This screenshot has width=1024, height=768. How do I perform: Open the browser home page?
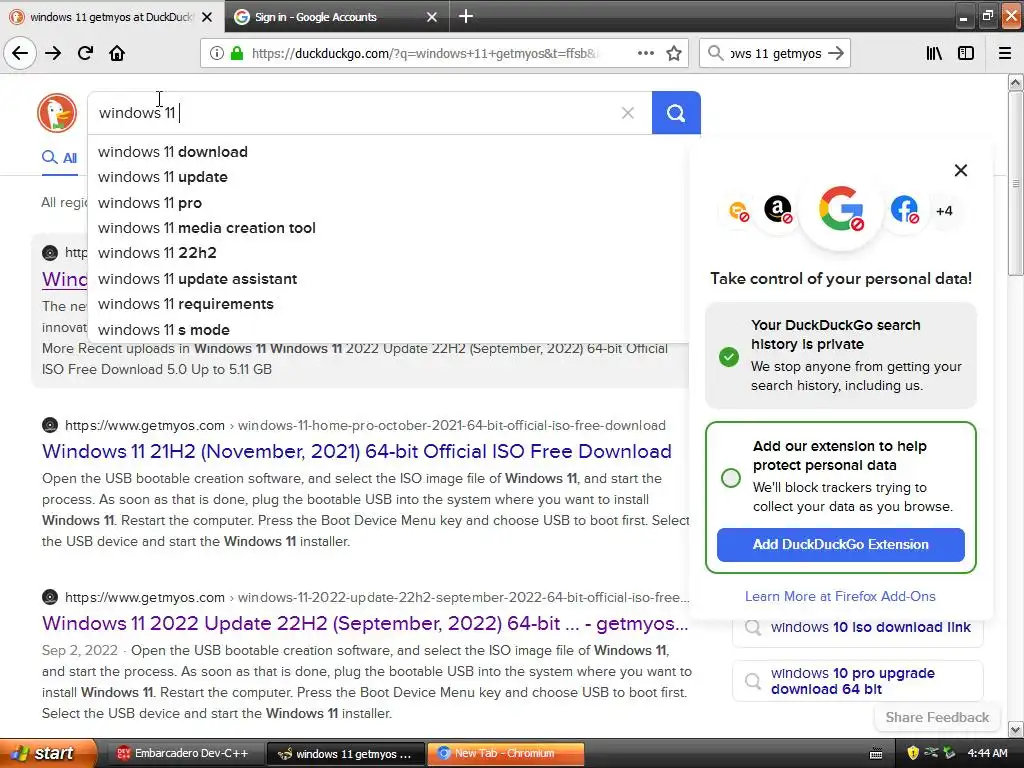[117, 53]
